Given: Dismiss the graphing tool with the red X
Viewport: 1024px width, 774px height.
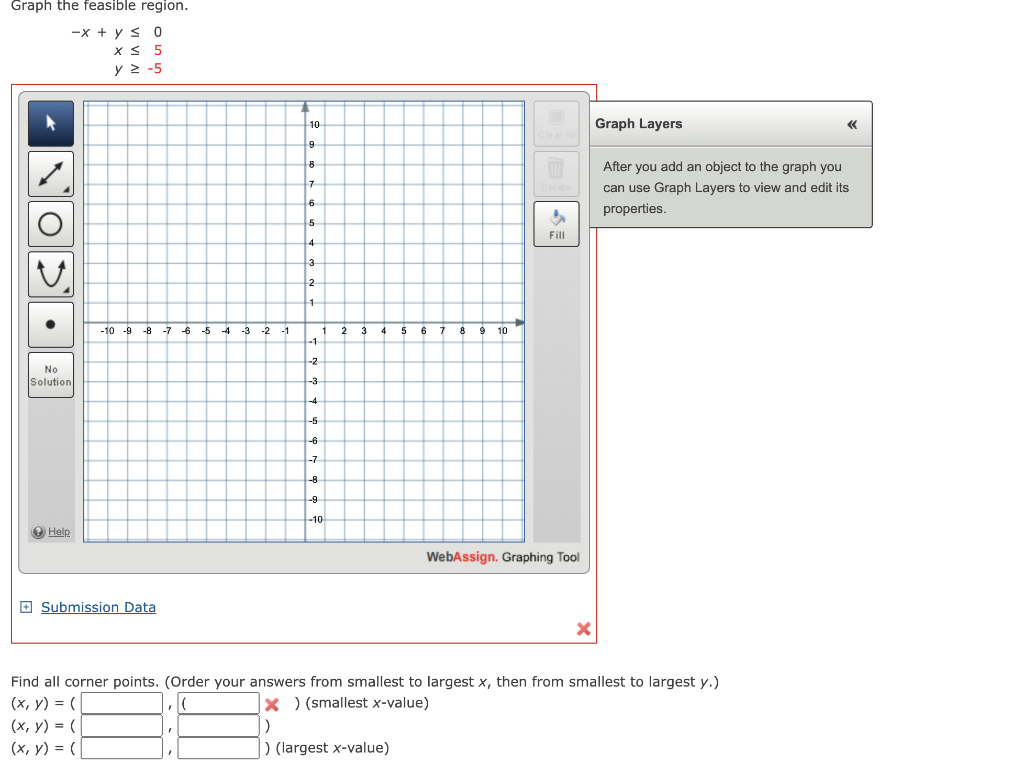Looking at the screenshot, I should pyautogui.click(x=584, y=629).
